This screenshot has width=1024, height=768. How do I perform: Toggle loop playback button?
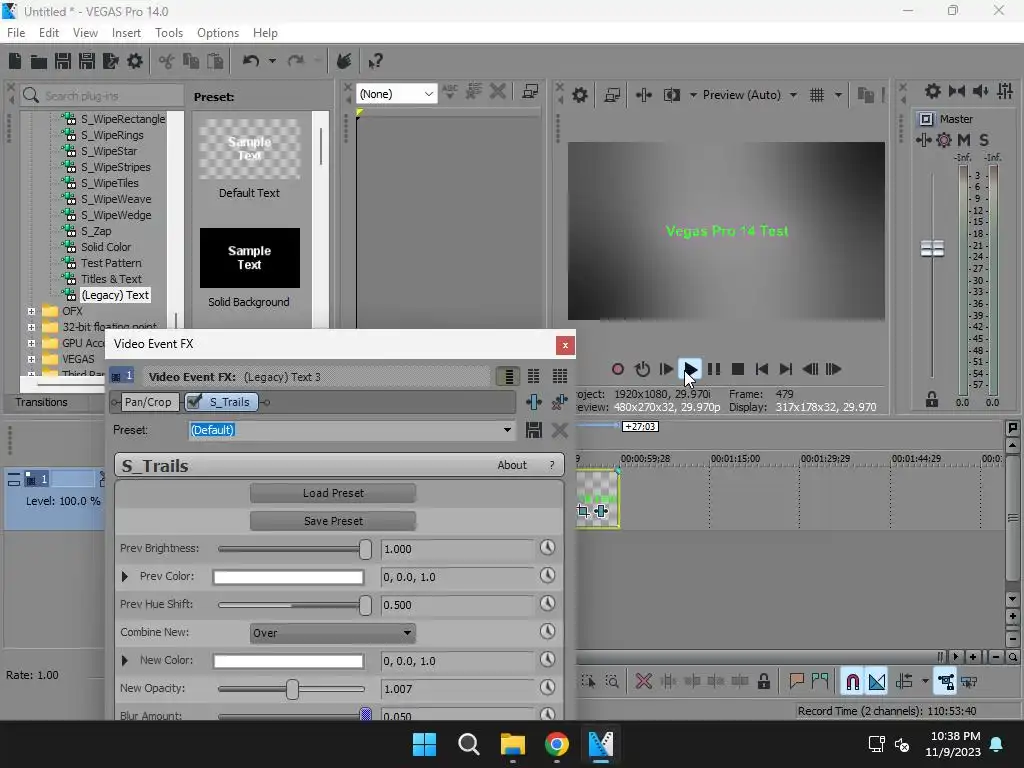642,370
